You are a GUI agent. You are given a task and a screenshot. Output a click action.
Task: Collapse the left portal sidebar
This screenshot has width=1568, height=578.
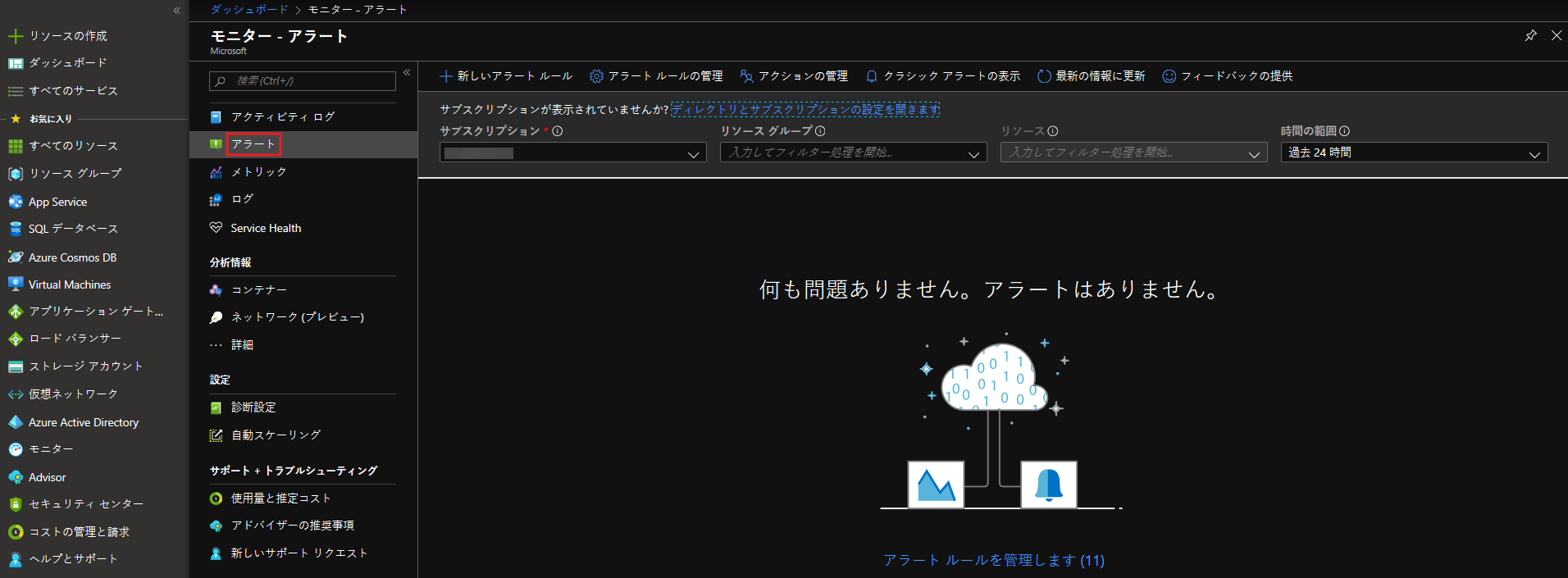(x=176, y=11)
